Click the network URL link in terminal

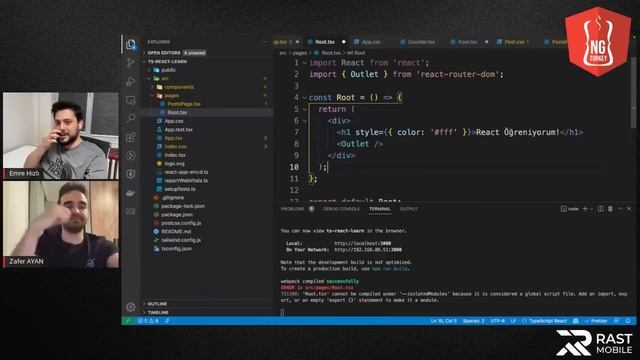click(x=368, y=249)
